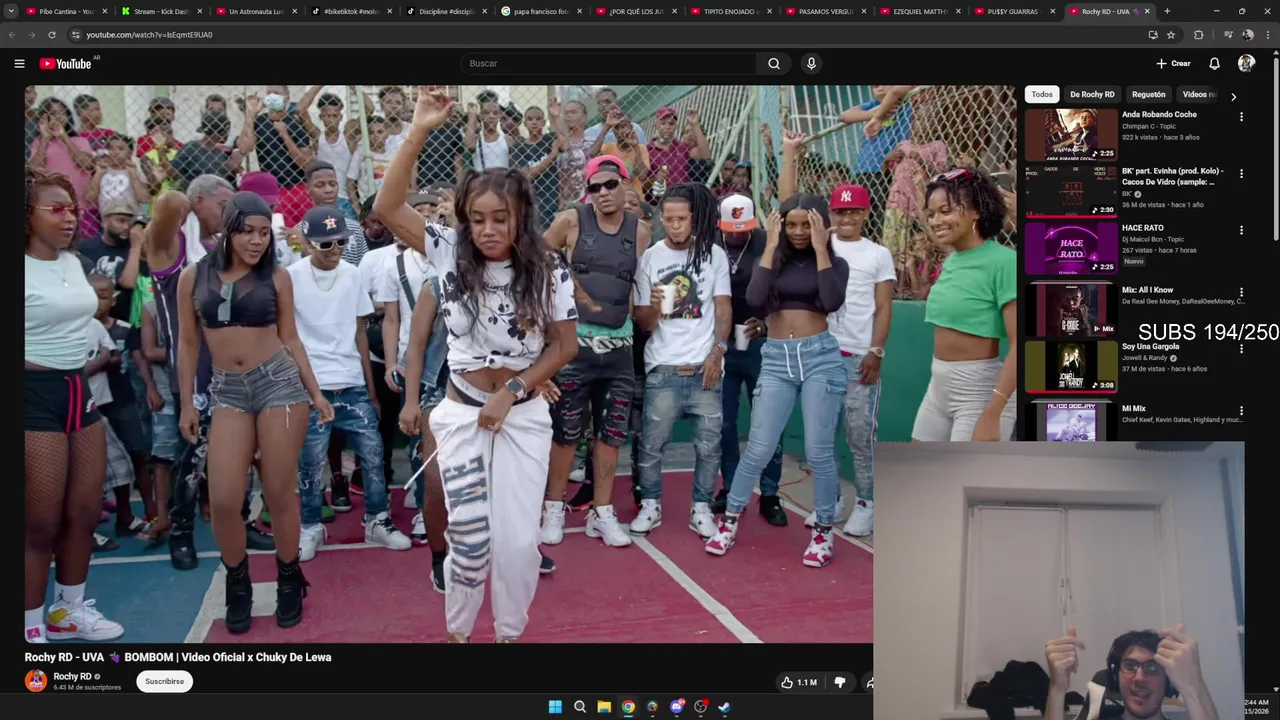Open Soy Una Gargola video title
The height and width of the screenshot is (720, 1280).
pos(1150,346)
